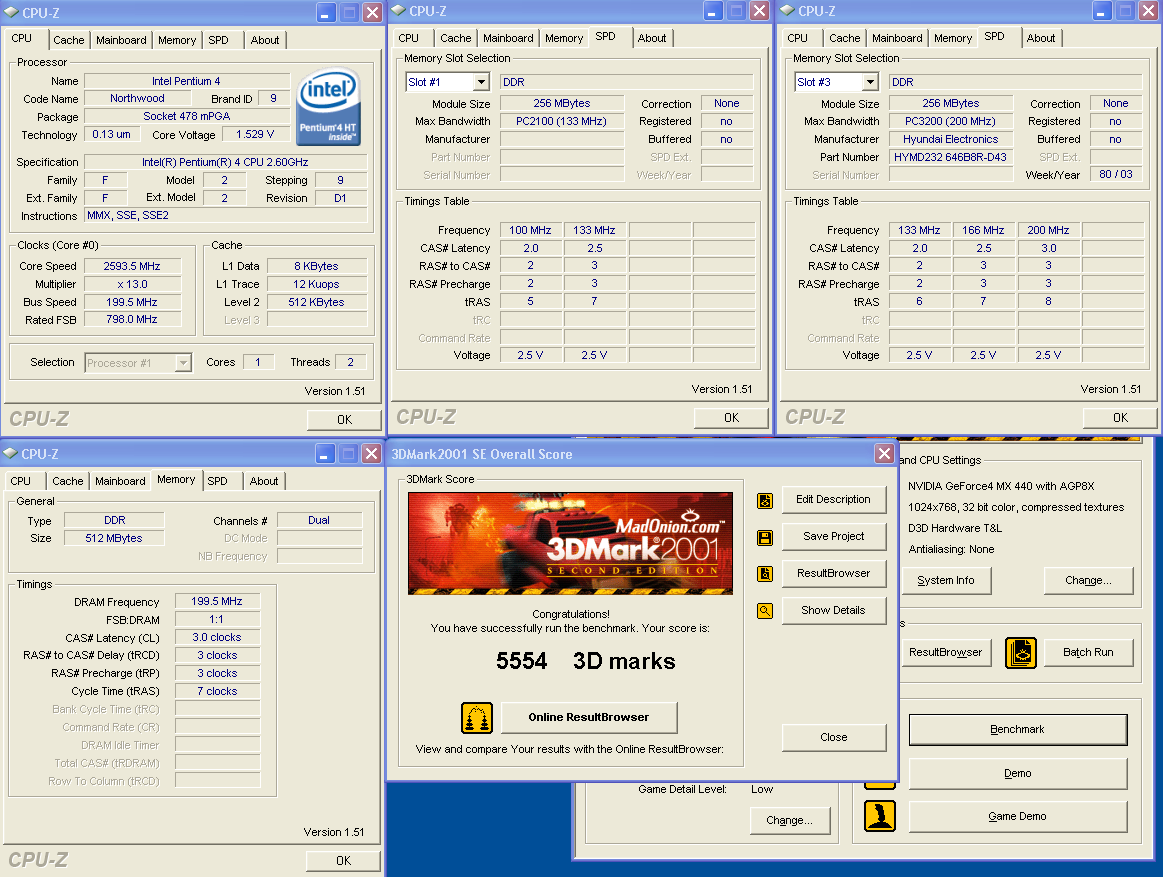The image size is (1163, 877).
Task: Switch to Mainboard tab in the Processor window
Action: pos(121,41)
